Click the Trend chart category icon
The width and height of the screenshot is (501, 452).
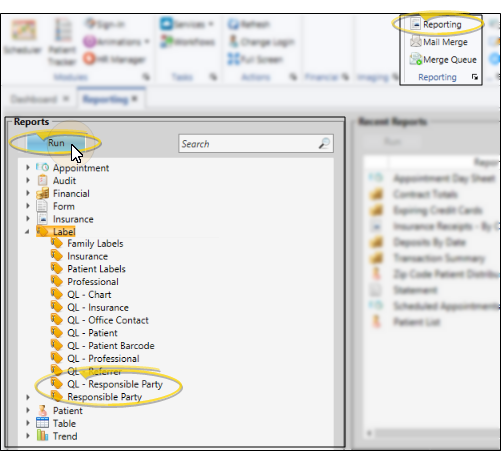42,436
